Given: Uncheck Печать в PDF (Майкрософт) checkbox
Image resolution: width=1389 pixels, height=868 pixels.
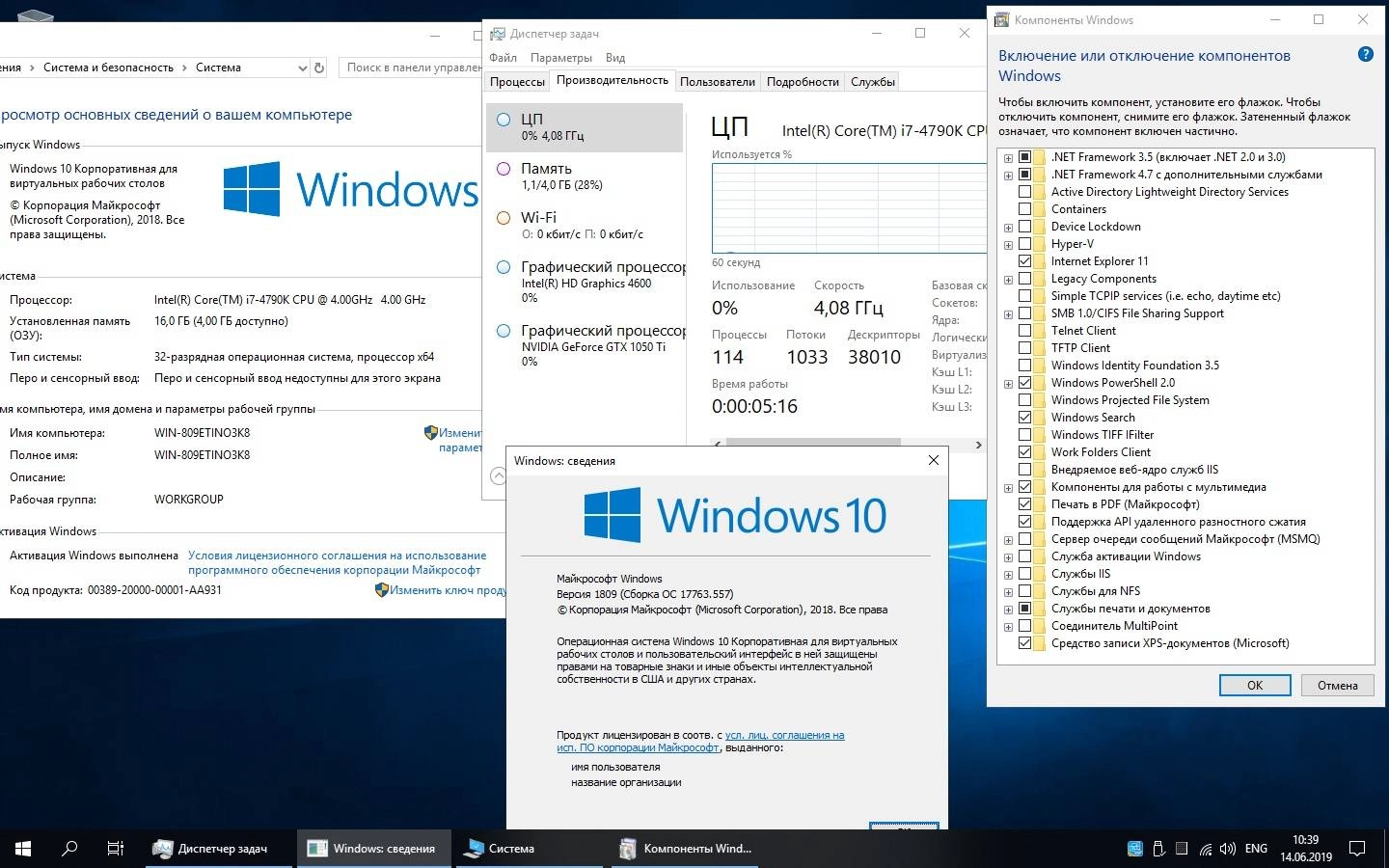Looking at the screenshot, I should click(1024, 504).
